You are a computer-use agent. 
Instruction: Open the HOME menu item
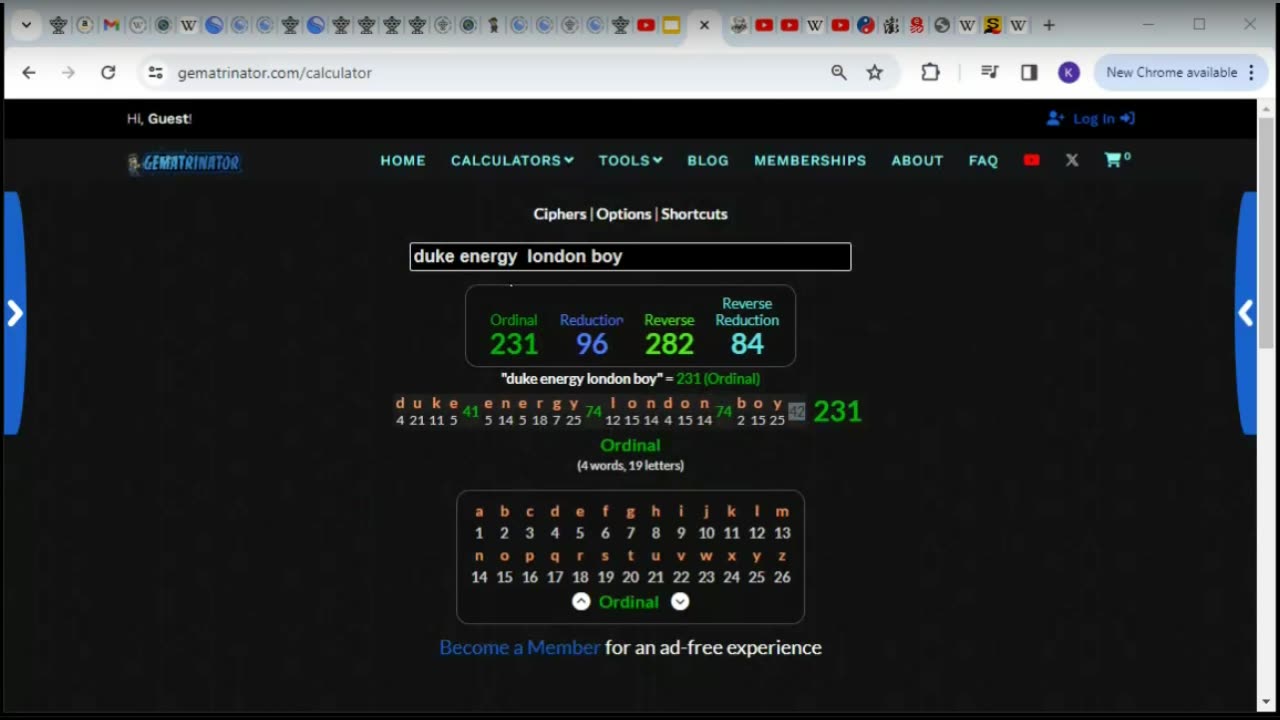(x=403, y=160)
